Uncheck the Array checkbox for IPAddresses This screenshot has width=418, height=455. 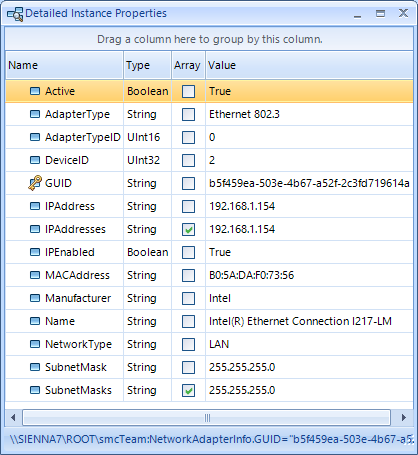(188, 229)
